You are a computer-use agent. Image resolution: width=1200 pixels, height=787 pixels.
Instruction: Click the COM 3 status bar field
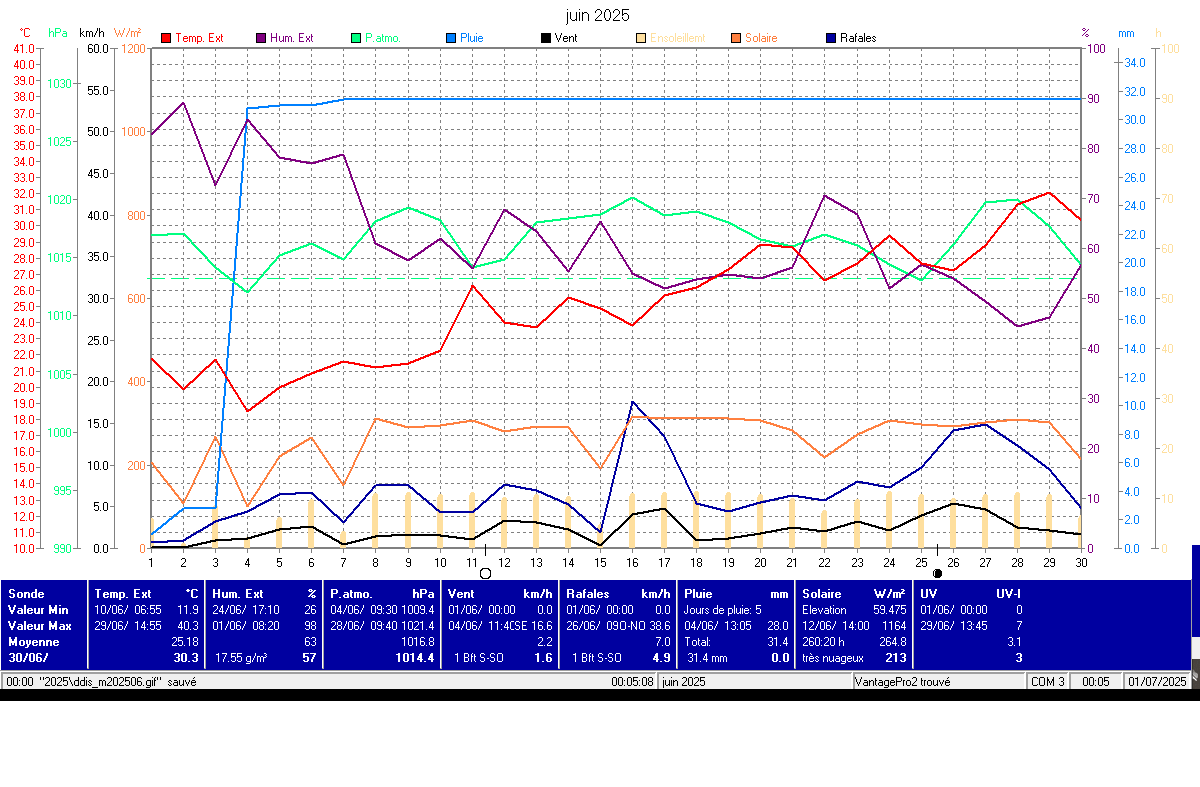tap(1047, 681)
